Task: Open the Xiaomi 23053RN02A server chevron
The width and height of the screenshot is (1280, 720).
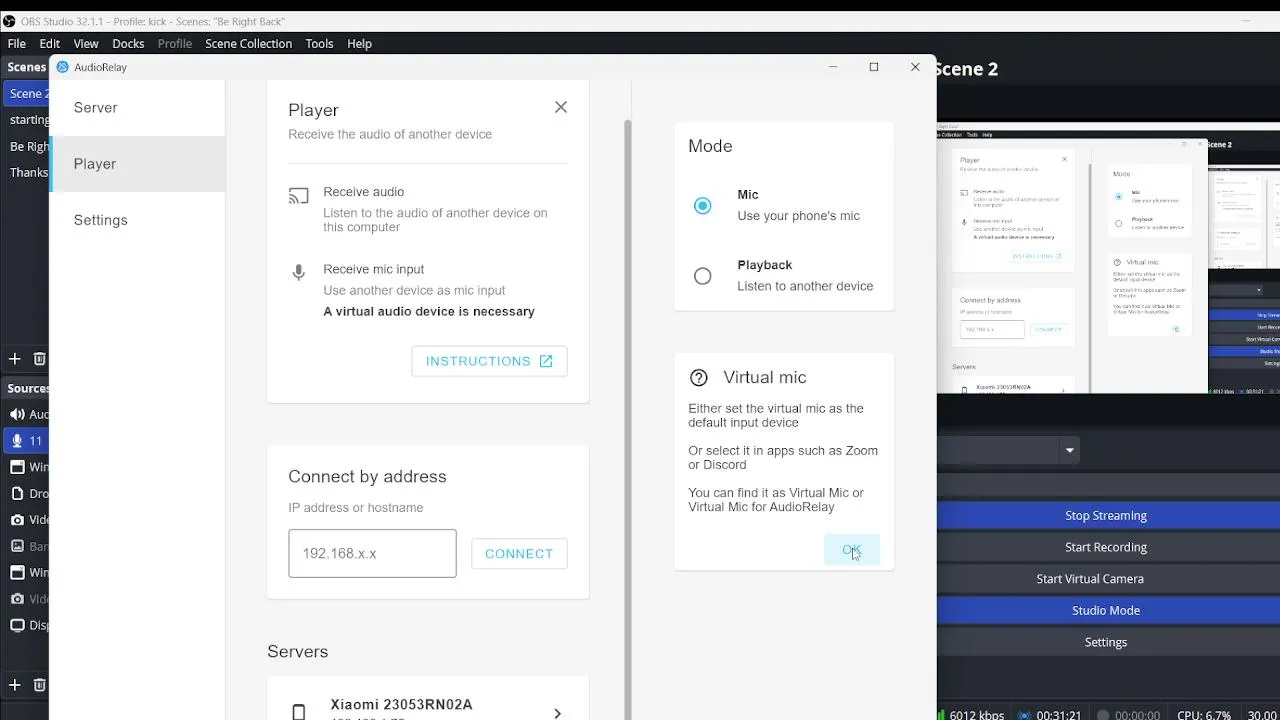Action: point(557,713)
